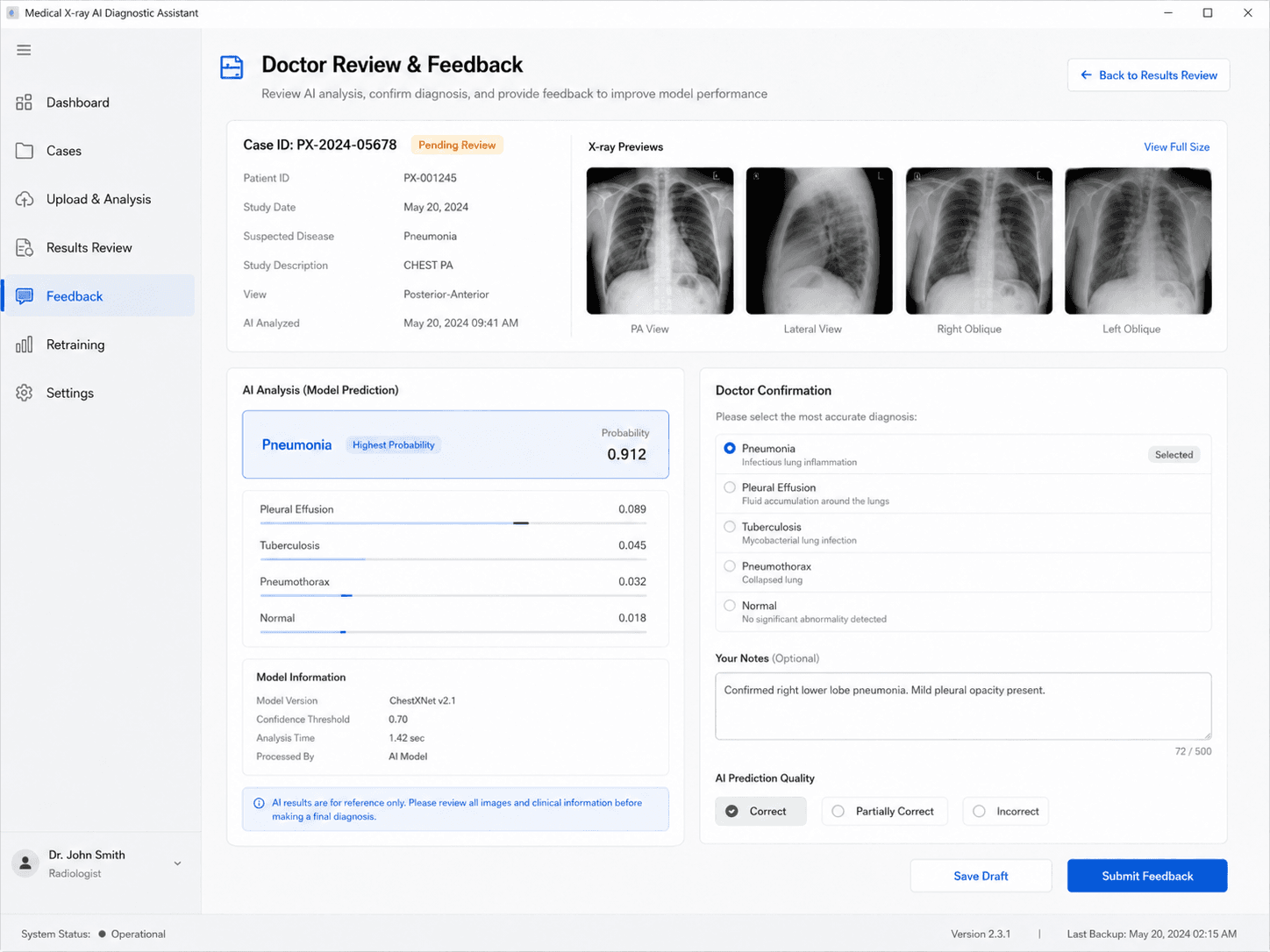This screenshot has height=952, width=1270.
Task: Click the info icon in AI disclaimer
Action: tap(259, 803)
